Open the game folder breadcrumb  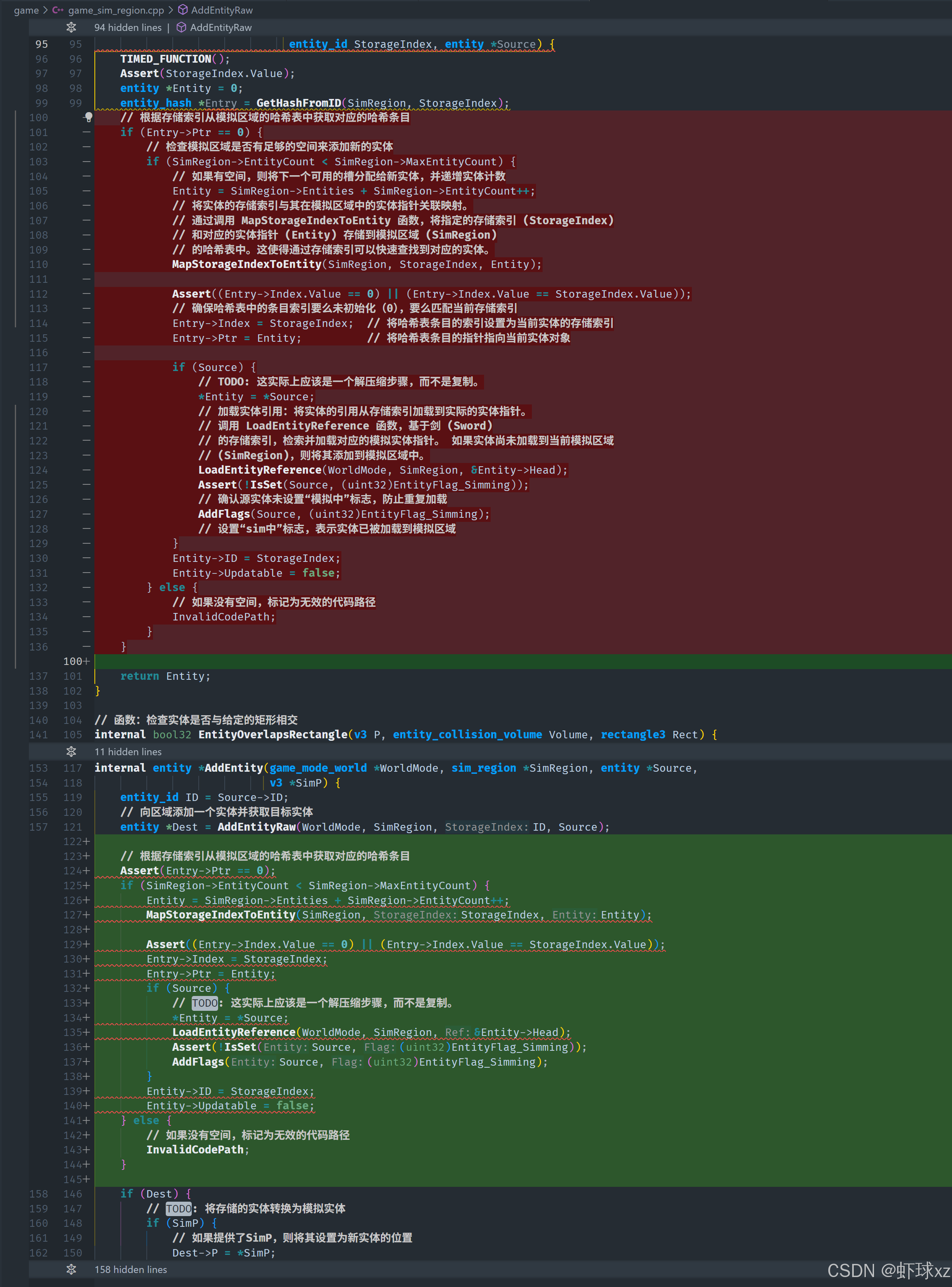(26, 10)
